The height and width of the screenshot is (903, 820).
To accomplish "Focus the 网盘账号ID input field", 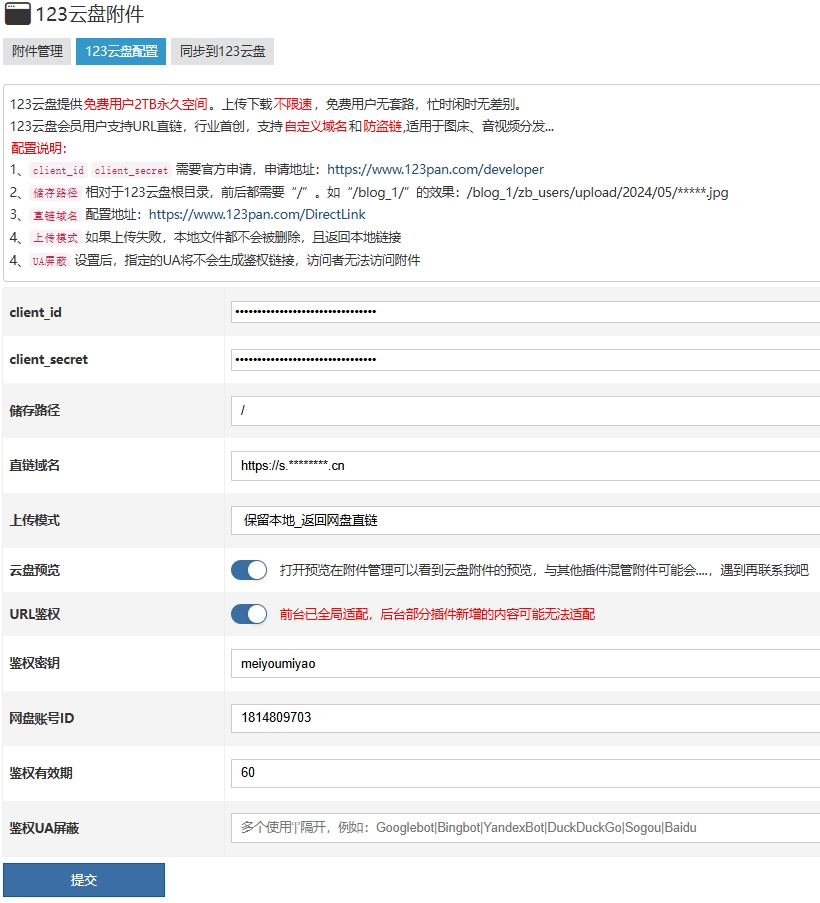I will [525, 718].
